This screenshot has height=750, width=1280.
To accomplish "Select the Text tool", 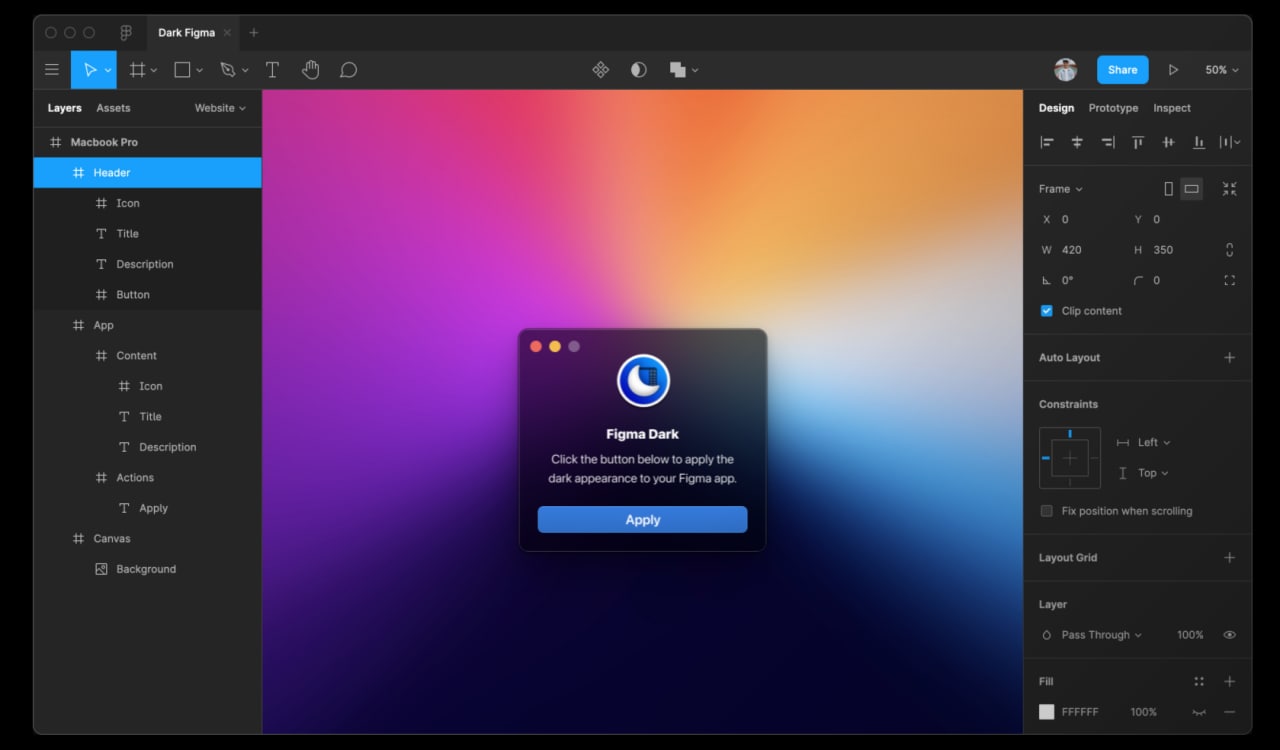I will (272, 70).
